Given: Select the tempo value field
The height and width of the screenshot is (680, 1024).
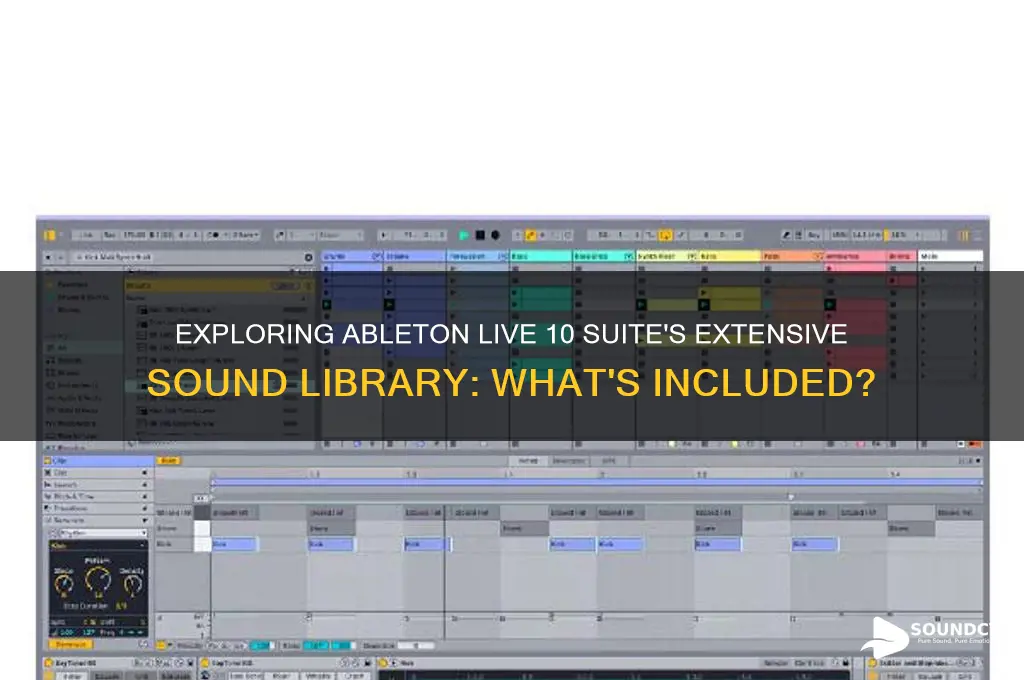Looking at the screenshot, I should [x=134, y=235].
